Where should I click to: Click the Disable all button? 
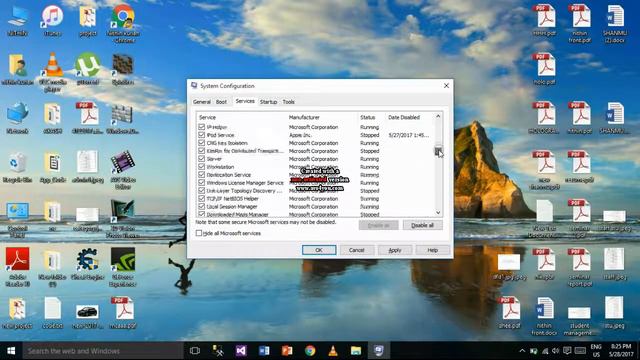[422, 225]
